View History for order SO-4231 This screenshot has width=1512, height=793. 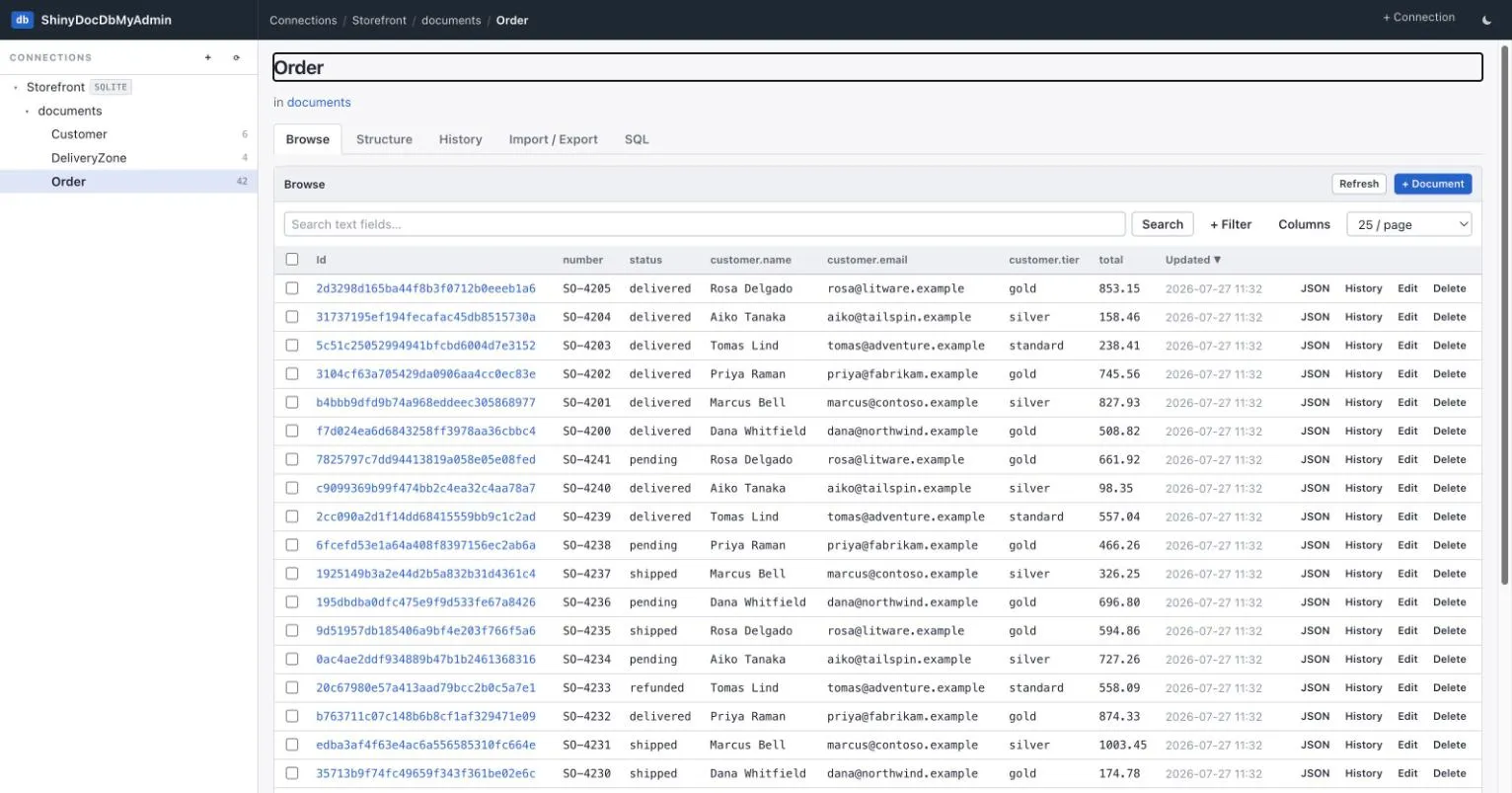click(x=1363, y=745)
